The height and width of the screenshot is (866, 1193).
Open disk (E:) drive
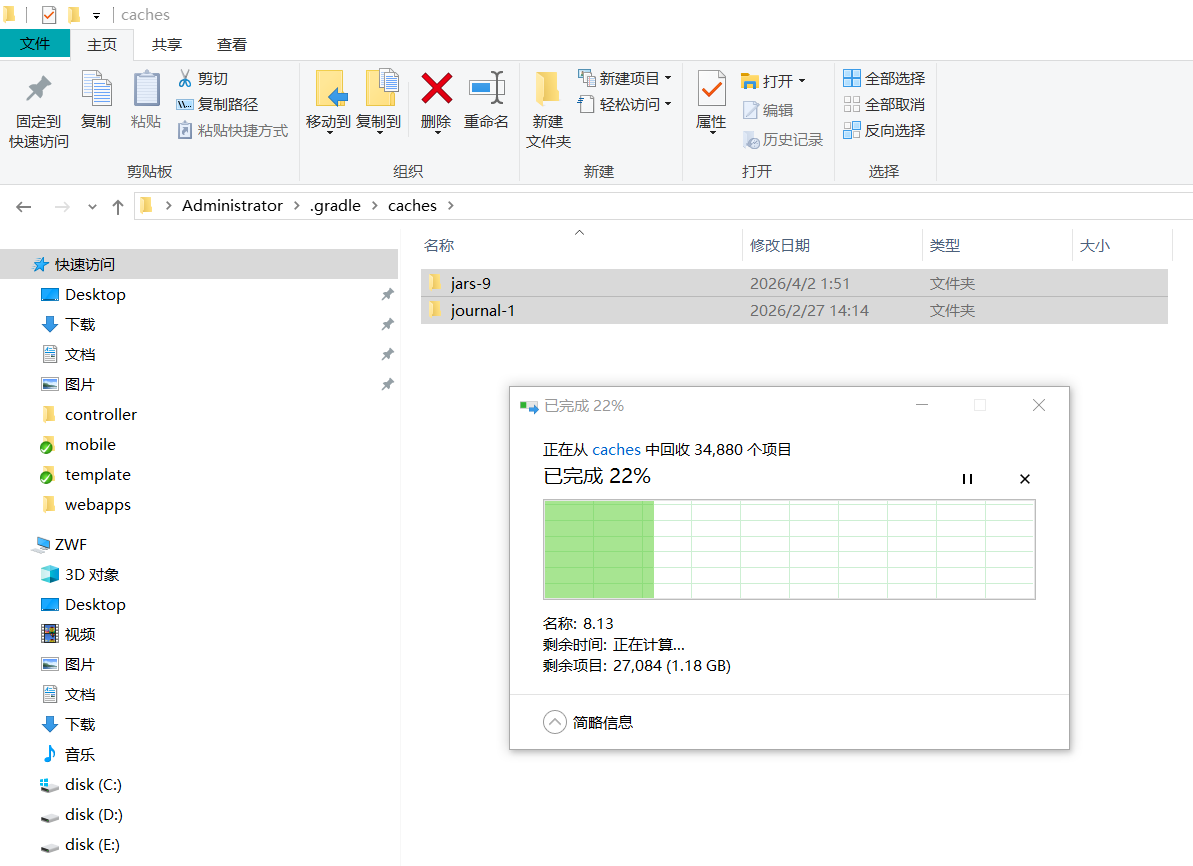pos(92,845)
